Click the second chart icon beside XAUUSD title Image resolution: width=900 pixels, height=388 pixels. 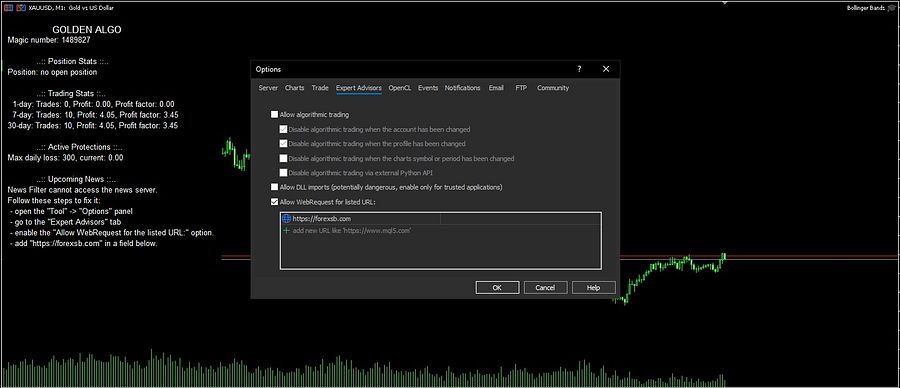(20, 8)
